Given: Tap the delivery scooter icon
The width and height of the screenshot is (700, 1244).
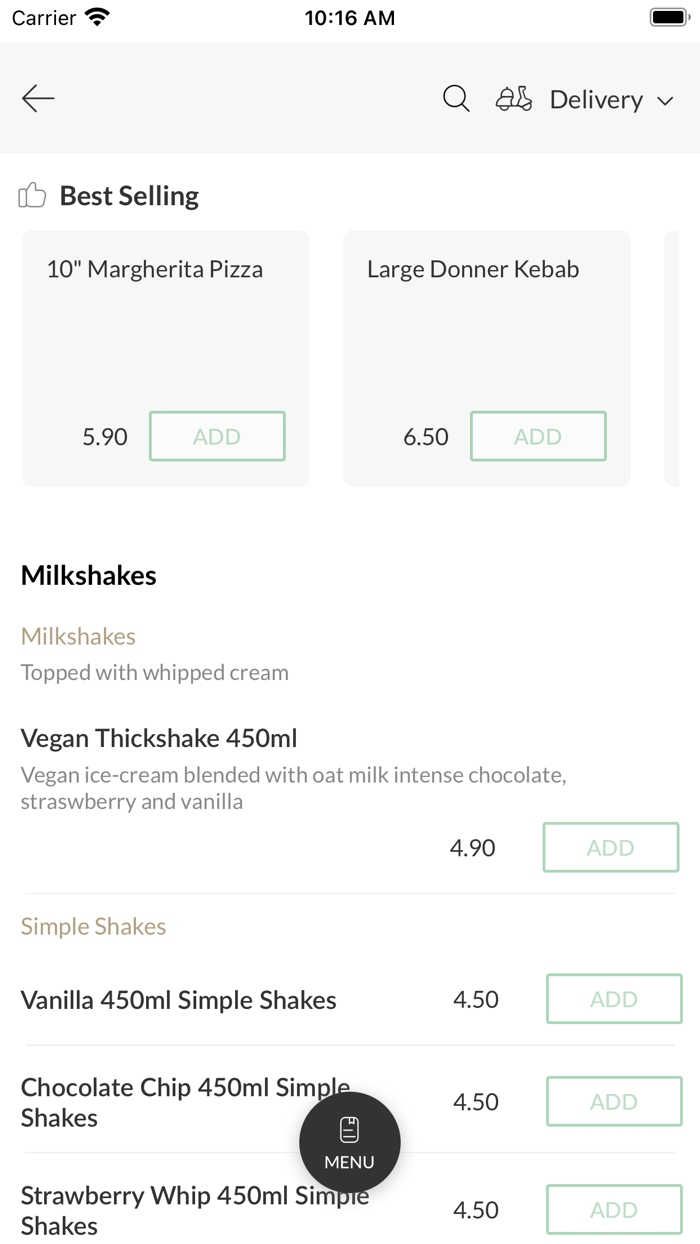Looking at the screenshot, I should pos(513,99).
